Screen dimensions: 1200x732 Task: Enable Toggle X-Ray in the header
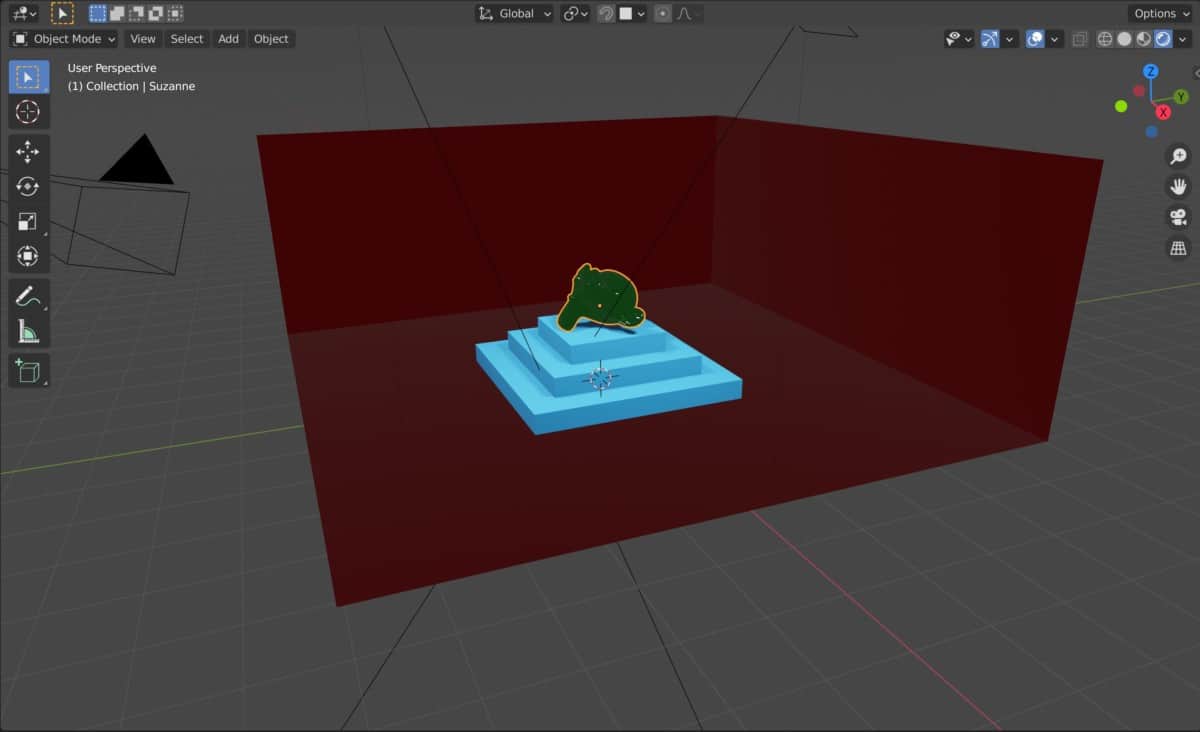point(1077,38)
